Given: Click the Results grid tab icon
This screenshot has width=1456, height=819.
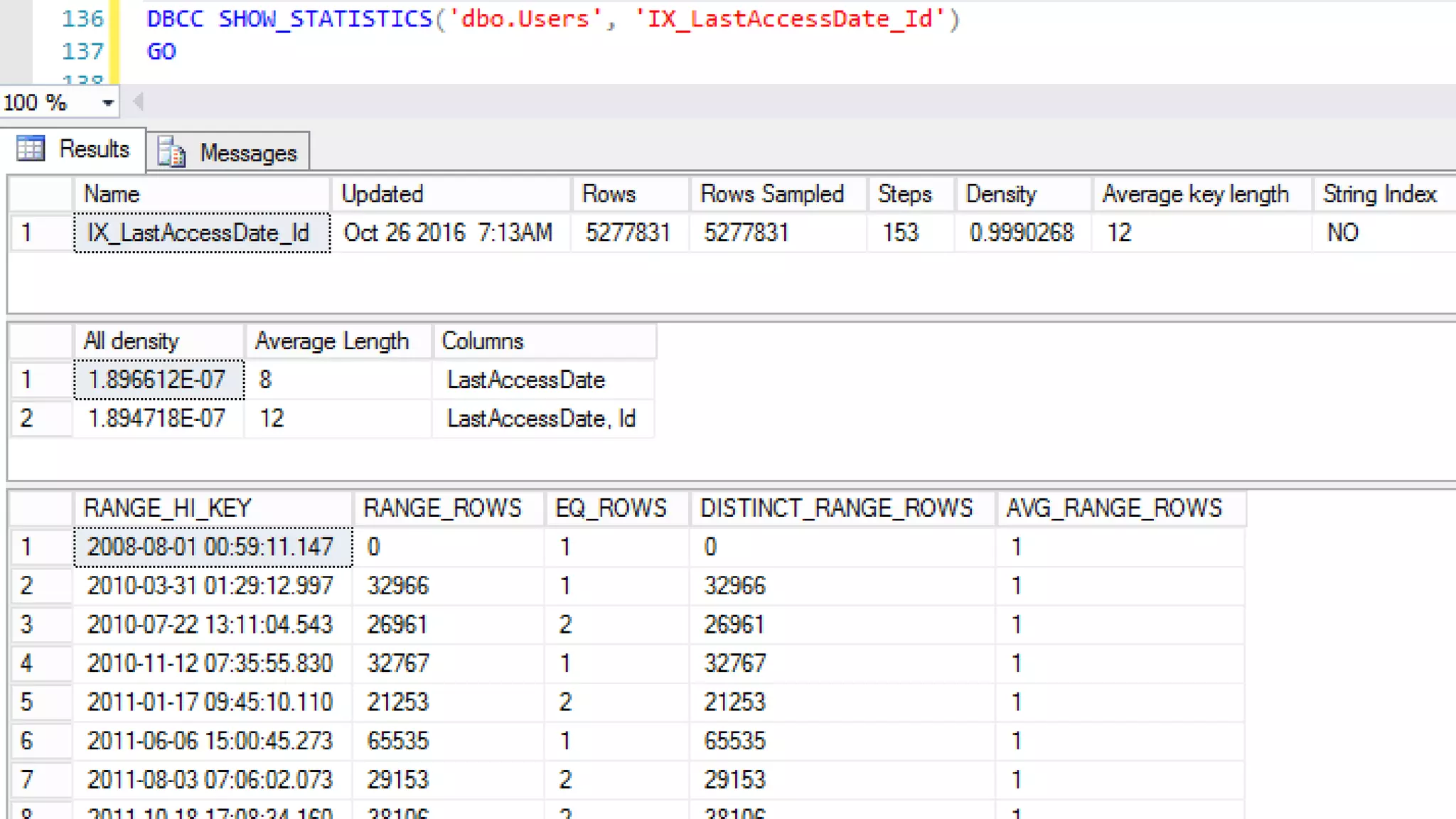Looking at the screenshot, I should click(x=31, y=149).
